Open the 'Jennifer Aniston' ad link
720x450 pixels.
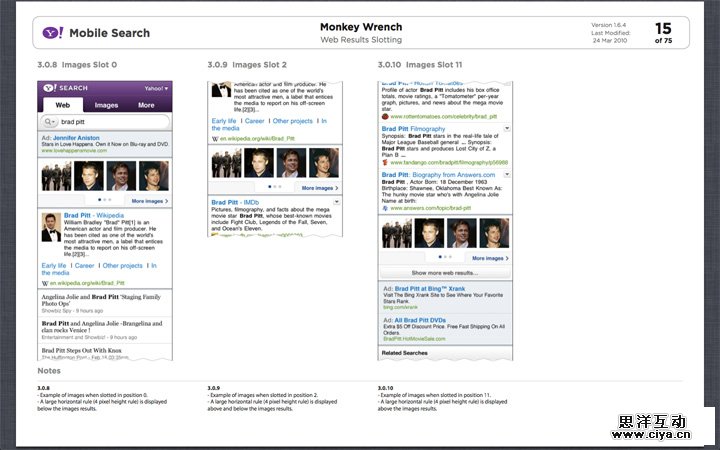[x=76, y=138]
